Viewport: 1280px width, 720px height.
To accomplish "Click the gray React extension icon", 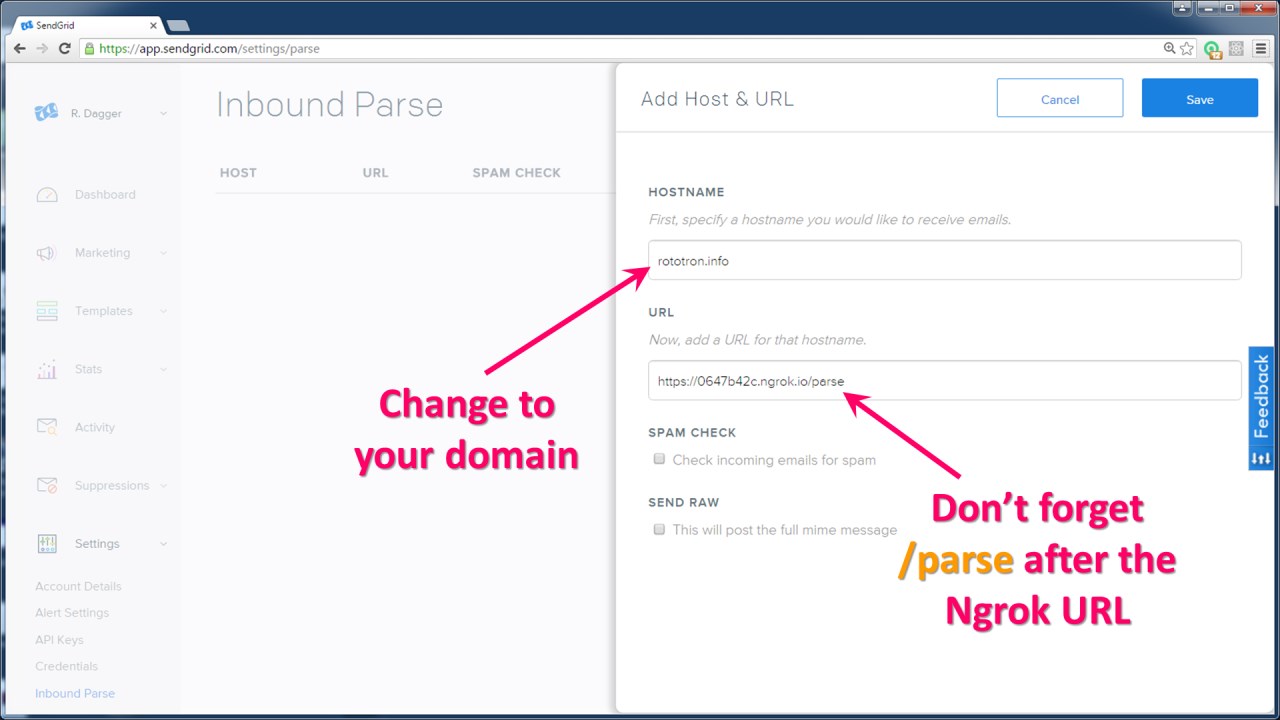I will 1236,48.
